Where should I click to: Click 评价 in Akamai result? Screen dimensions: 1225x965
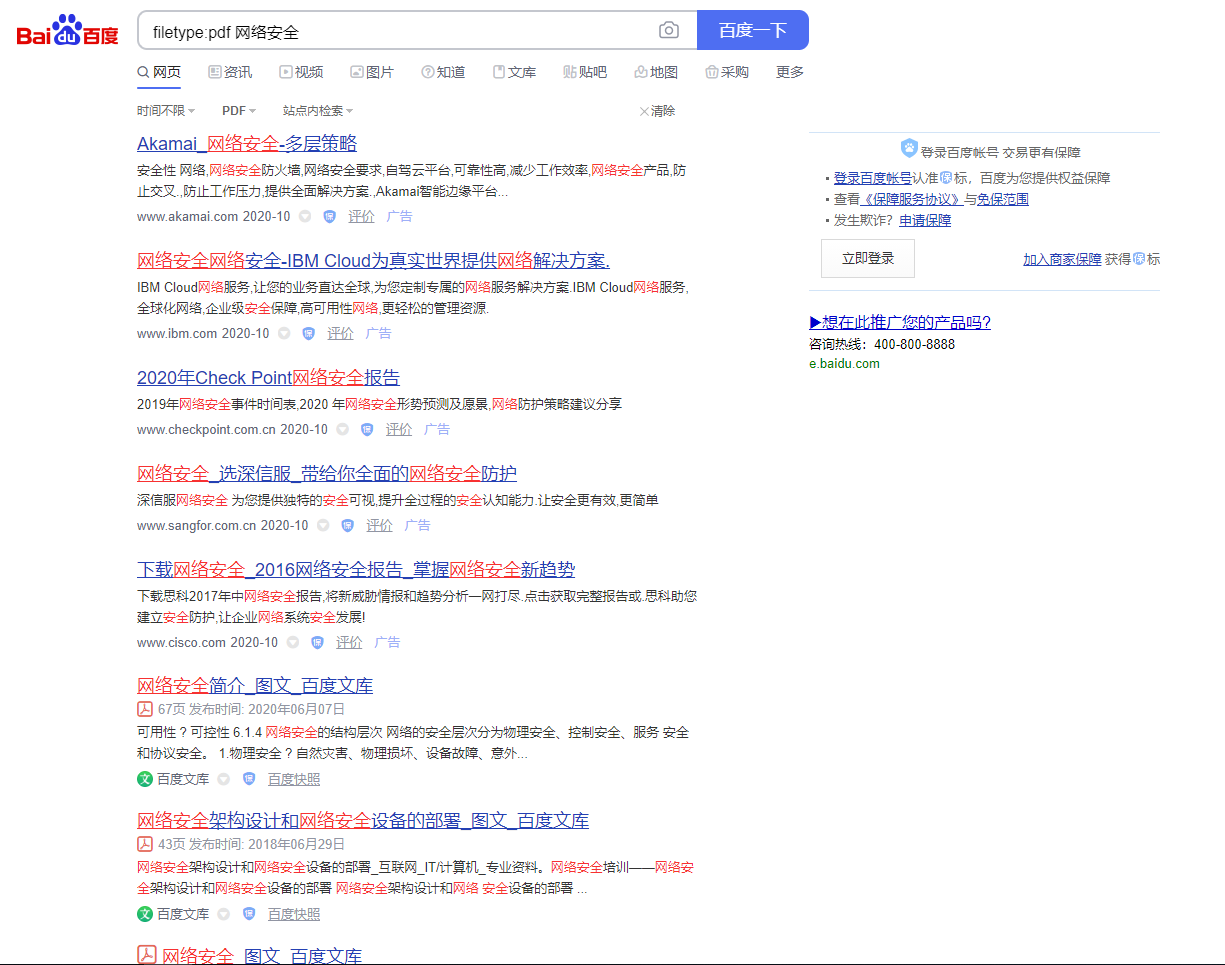pyautogui.click(x=361, y=216)
